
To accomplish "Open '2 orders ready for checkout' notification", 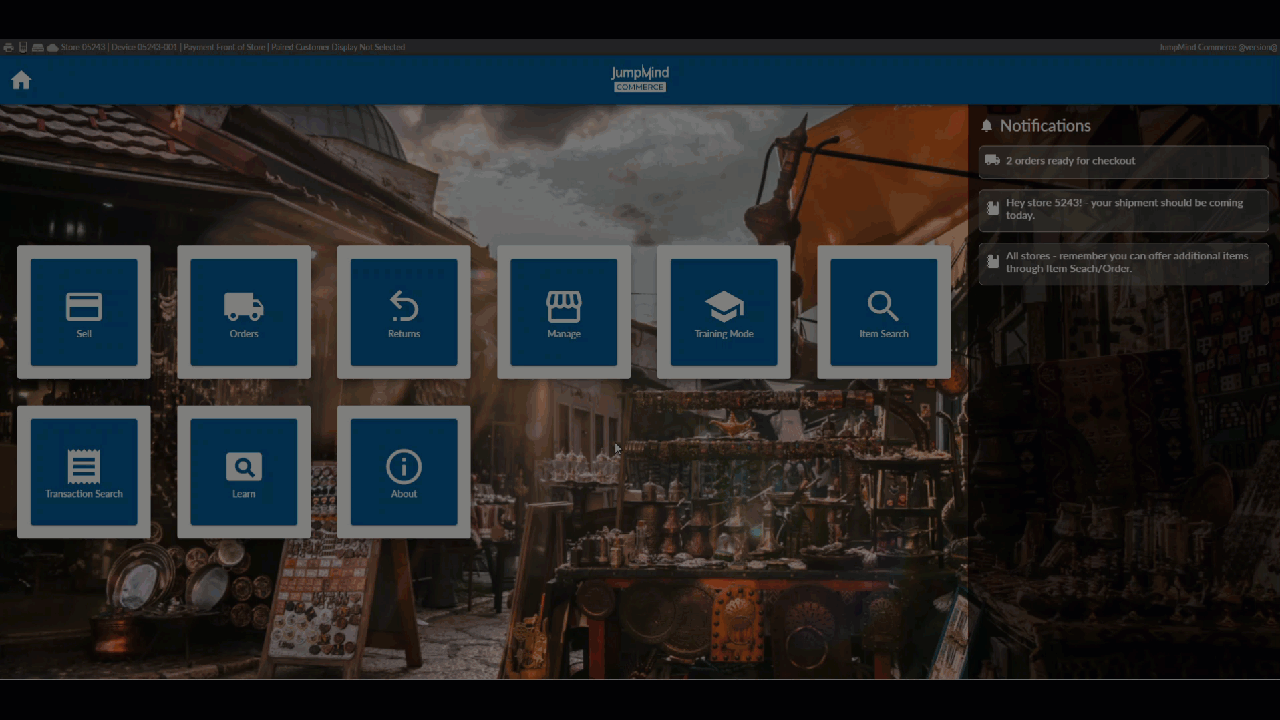I will (1123, 161).
